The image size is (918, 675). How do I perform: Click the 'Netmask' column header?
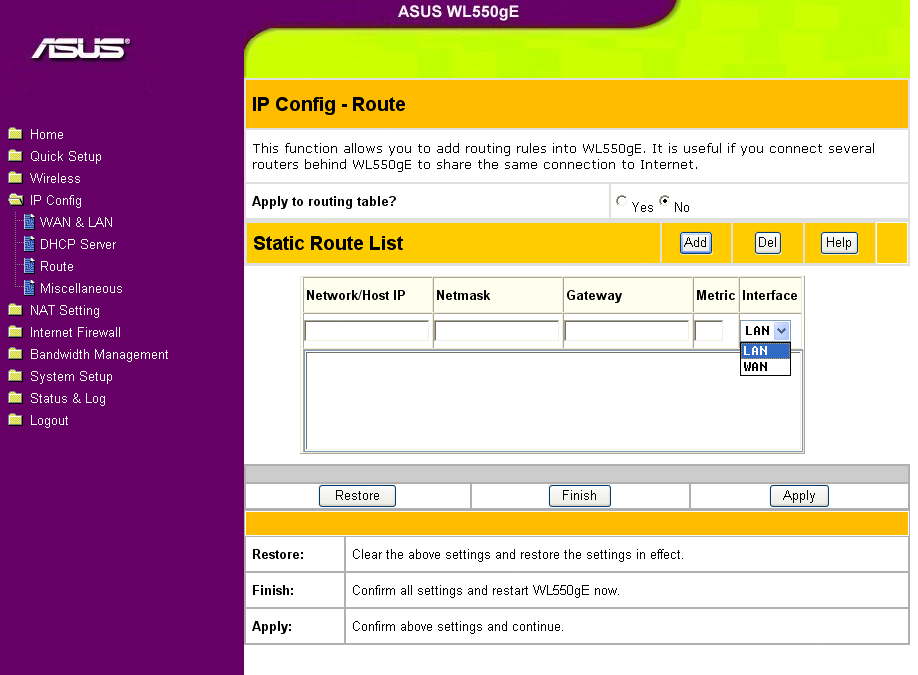click(x=463, y=296)
